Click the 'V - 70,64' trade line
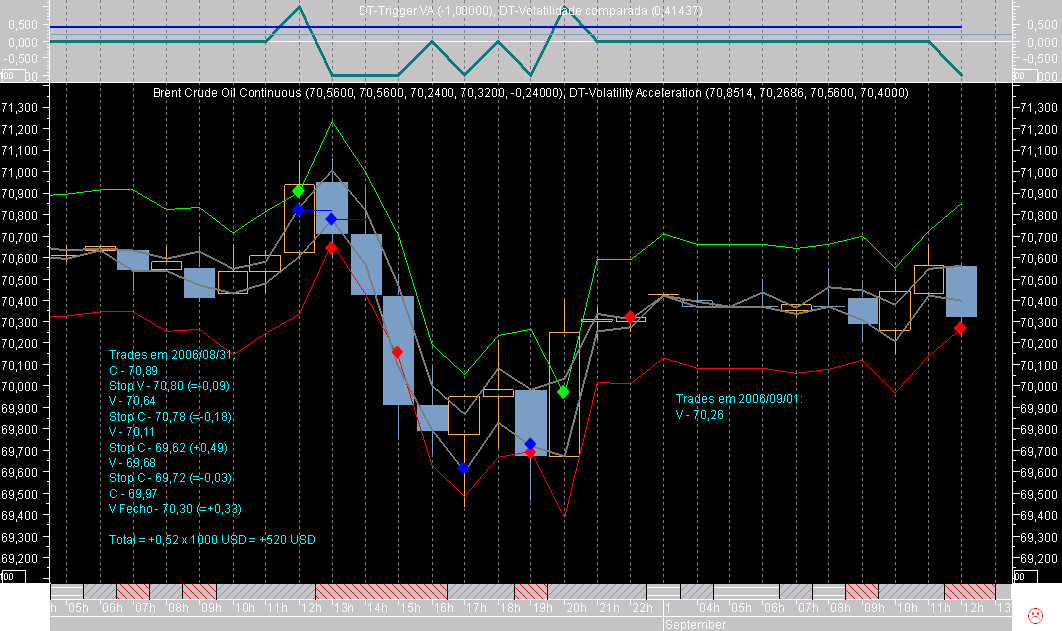The image size is (1062, 631). click(x=132, y=401)
